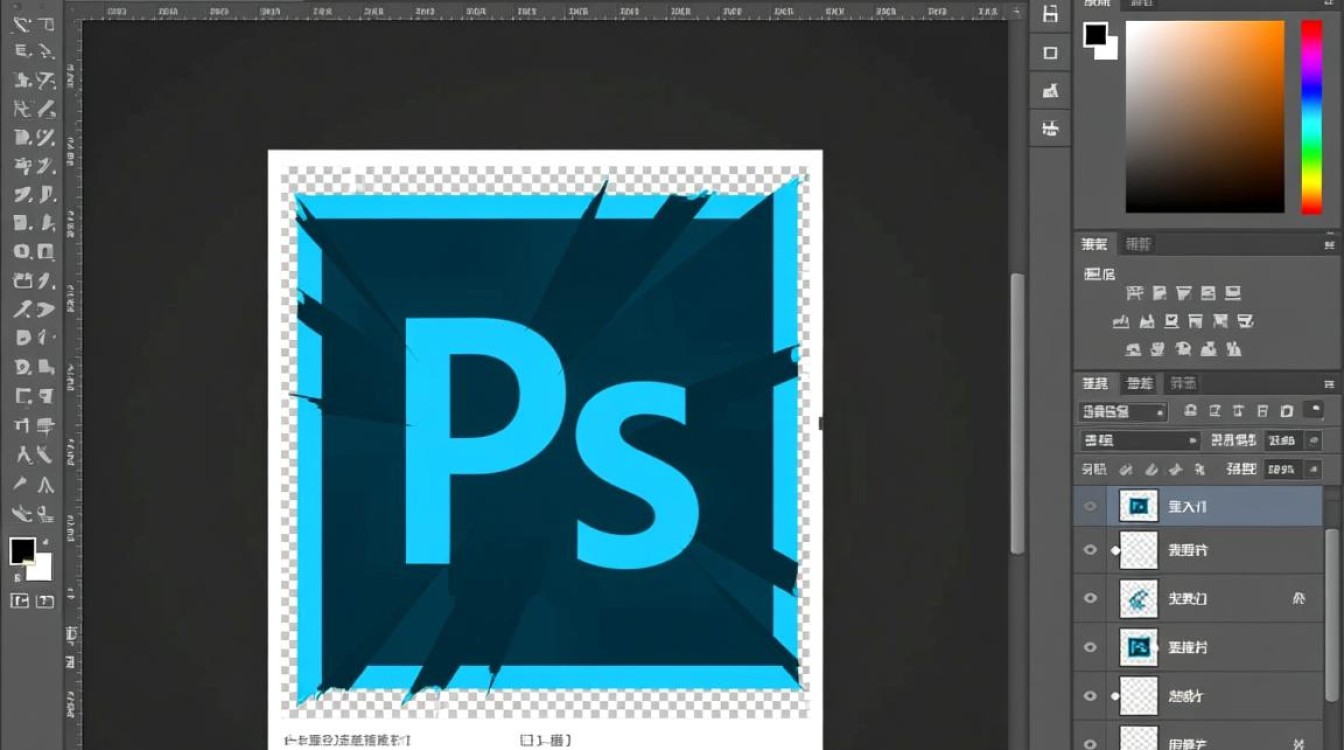The height and width of the screenshot is (750, 1344).
Task: Open the first collapsed panel icon in the side dock
Action: pyautogui.click(x=1050, y=14)
